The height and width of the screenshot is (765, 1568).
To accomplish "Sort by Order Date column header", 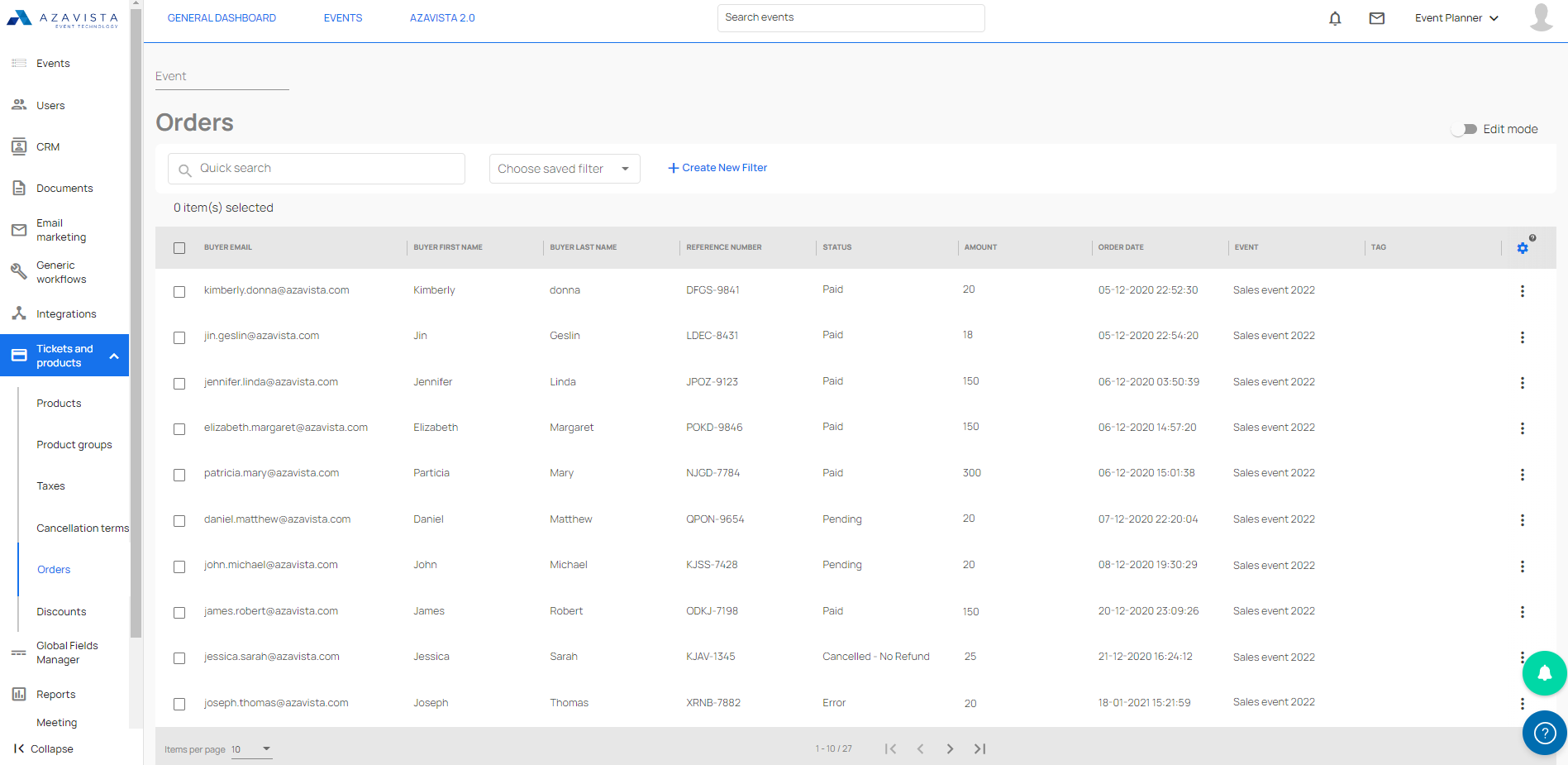I will (x=1121, y=247).
